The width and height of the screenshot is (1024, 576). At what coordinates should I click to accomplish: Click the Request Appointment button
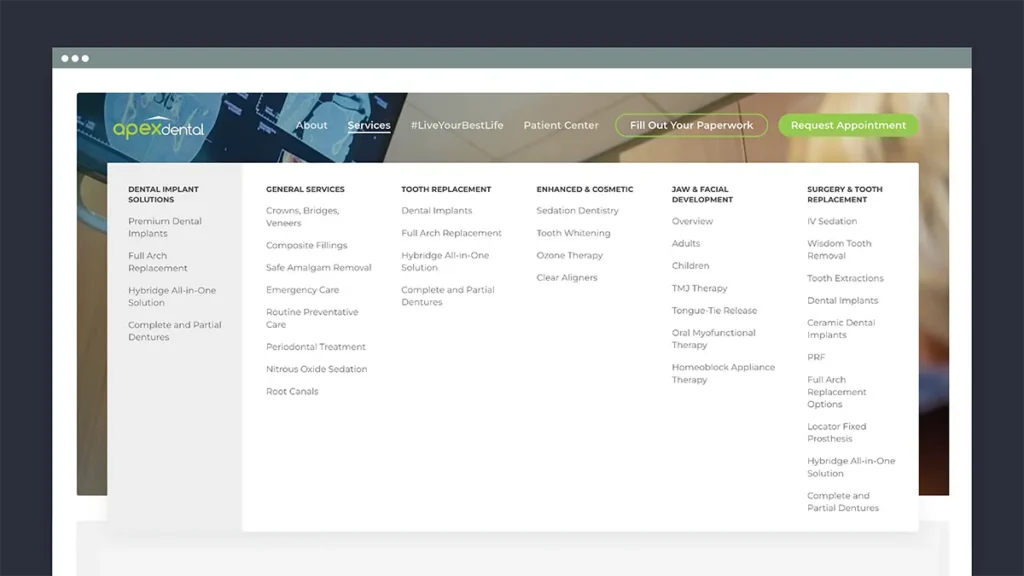[x=848, y=125]
